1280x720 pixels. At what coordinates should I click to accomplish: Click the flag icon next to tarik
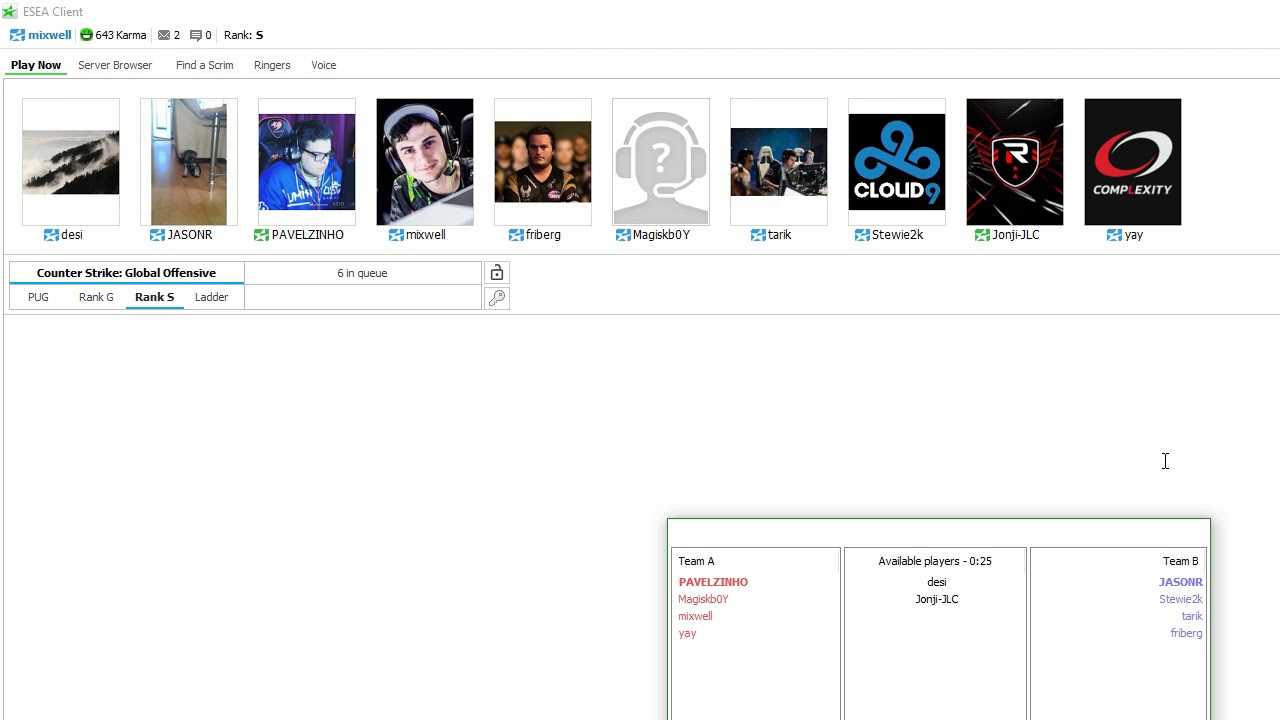(758, 235)
